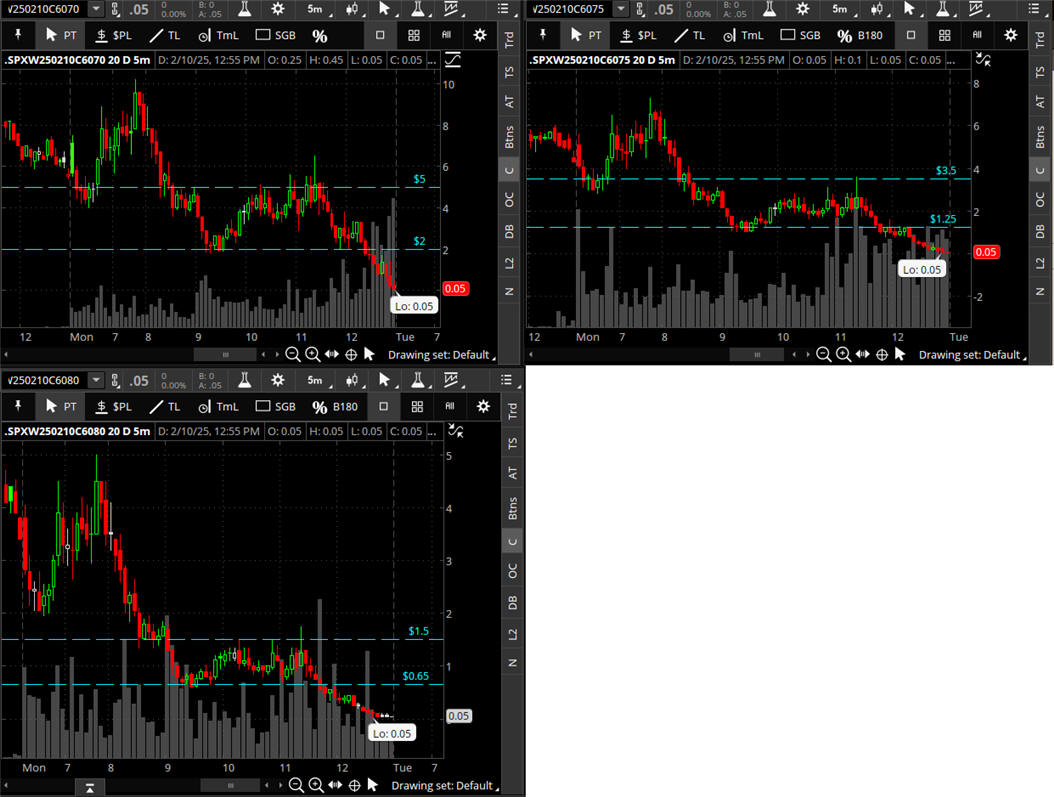Select the TL trendline tool in the C6070 chart
1054x797 pixels.
165,35
